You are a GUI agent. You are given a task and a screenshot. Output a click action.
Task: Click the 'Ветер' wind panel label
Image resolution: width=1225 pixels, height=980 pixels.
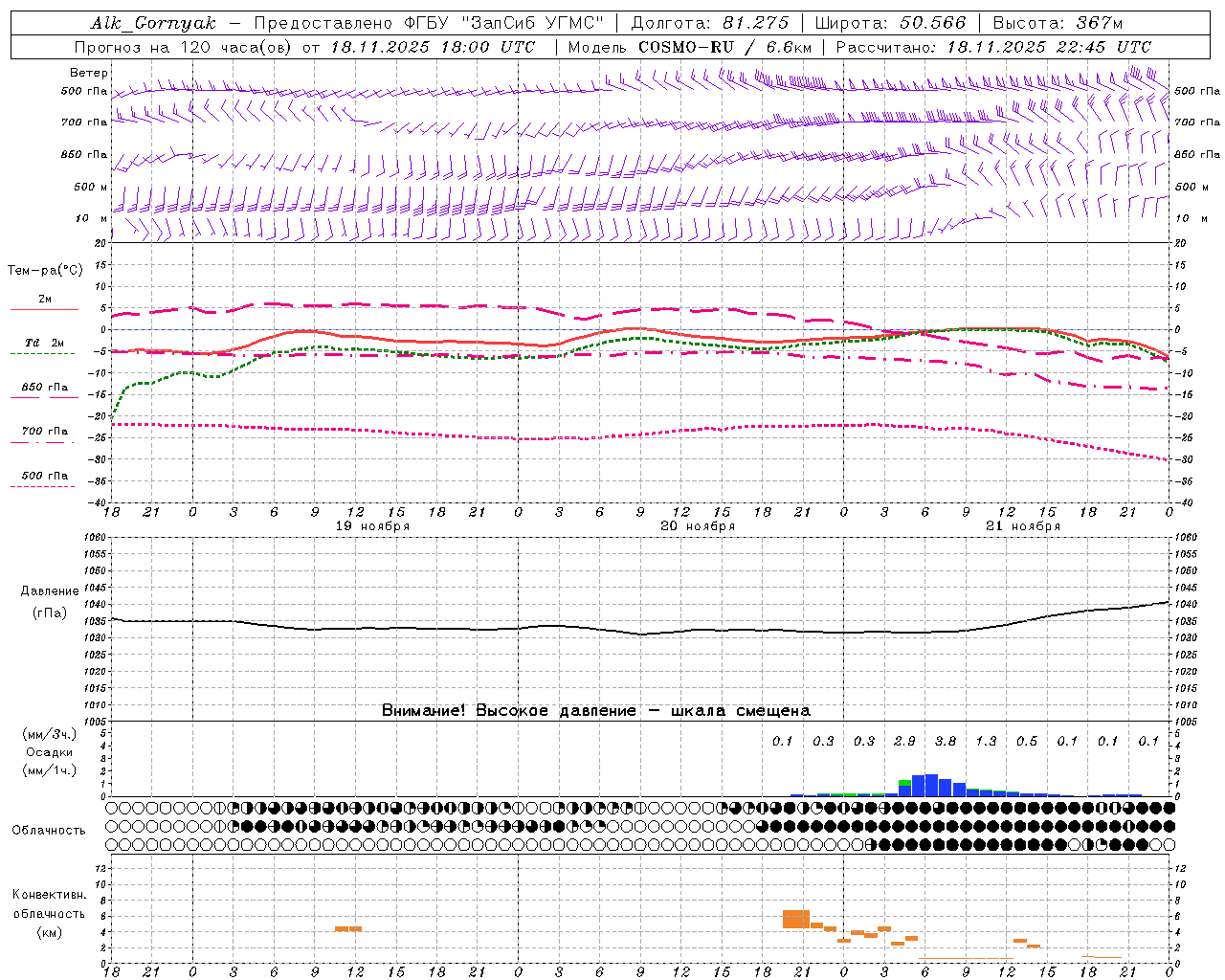pos(89,73)
